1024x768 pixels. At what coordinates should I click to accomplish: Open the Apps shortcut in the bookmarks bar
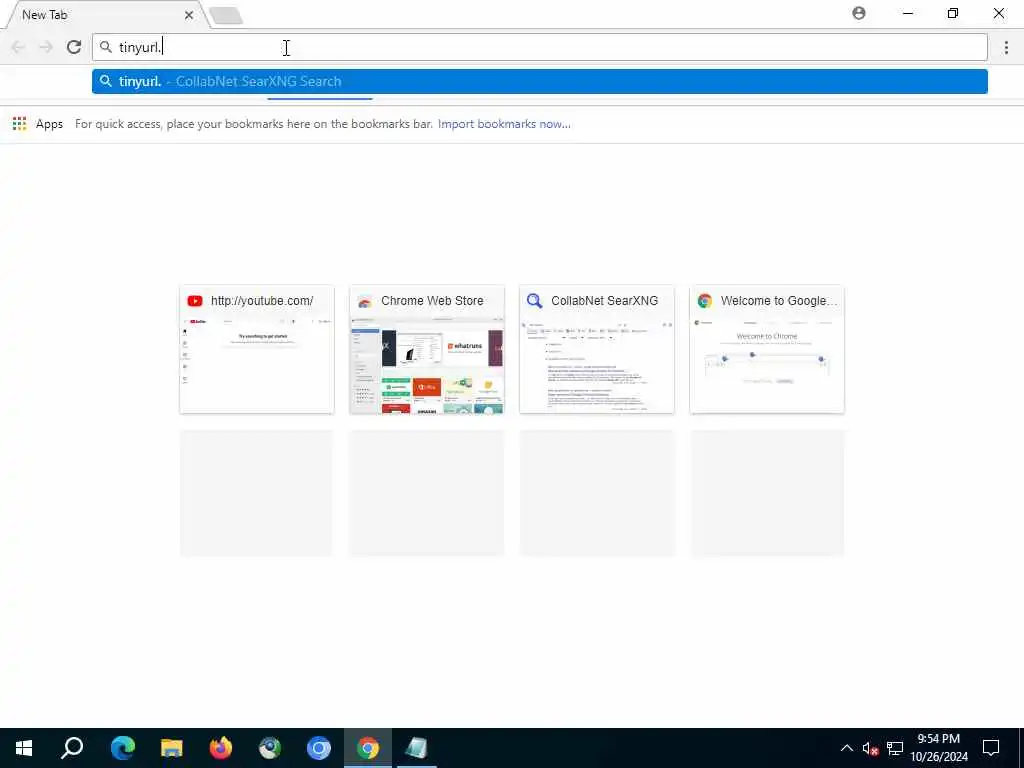38,123
